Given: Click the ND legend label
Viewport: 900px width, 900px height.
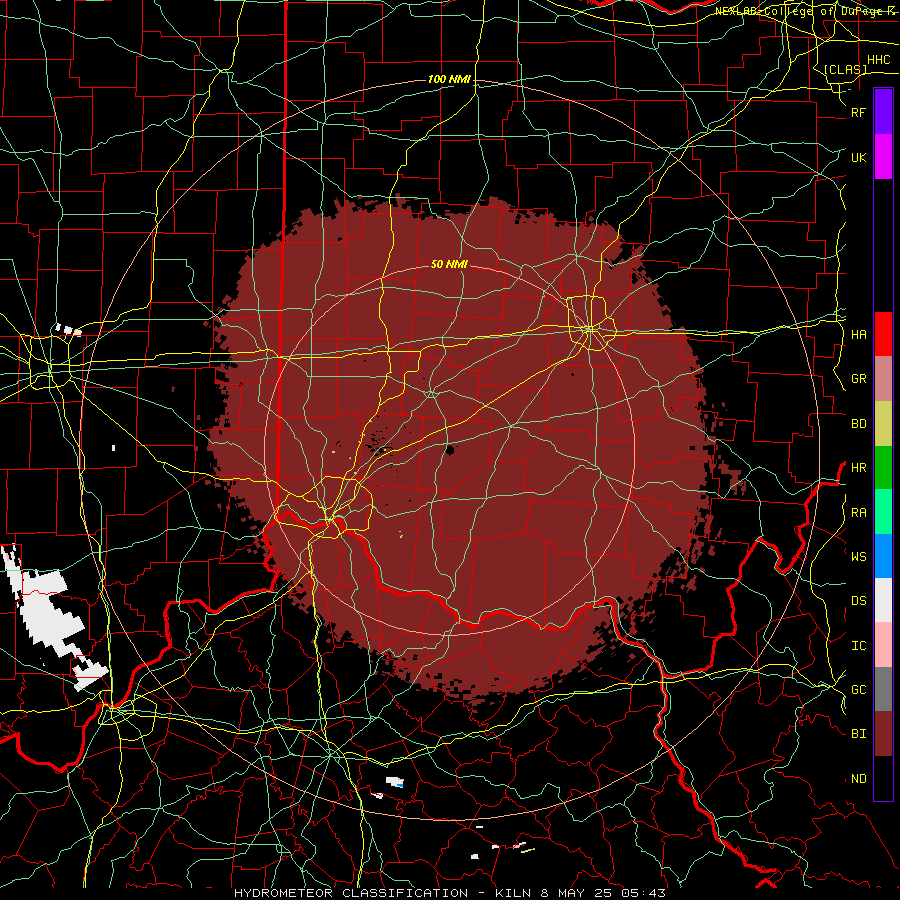Looking at the screenshot, I should click(858, 779).
